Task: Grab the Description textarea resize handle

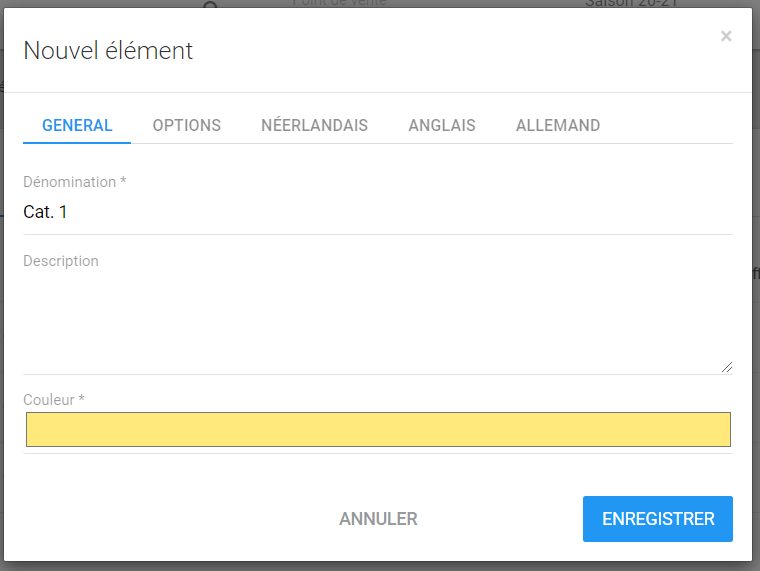Action: pyautogui.click(x=727, y=367)
